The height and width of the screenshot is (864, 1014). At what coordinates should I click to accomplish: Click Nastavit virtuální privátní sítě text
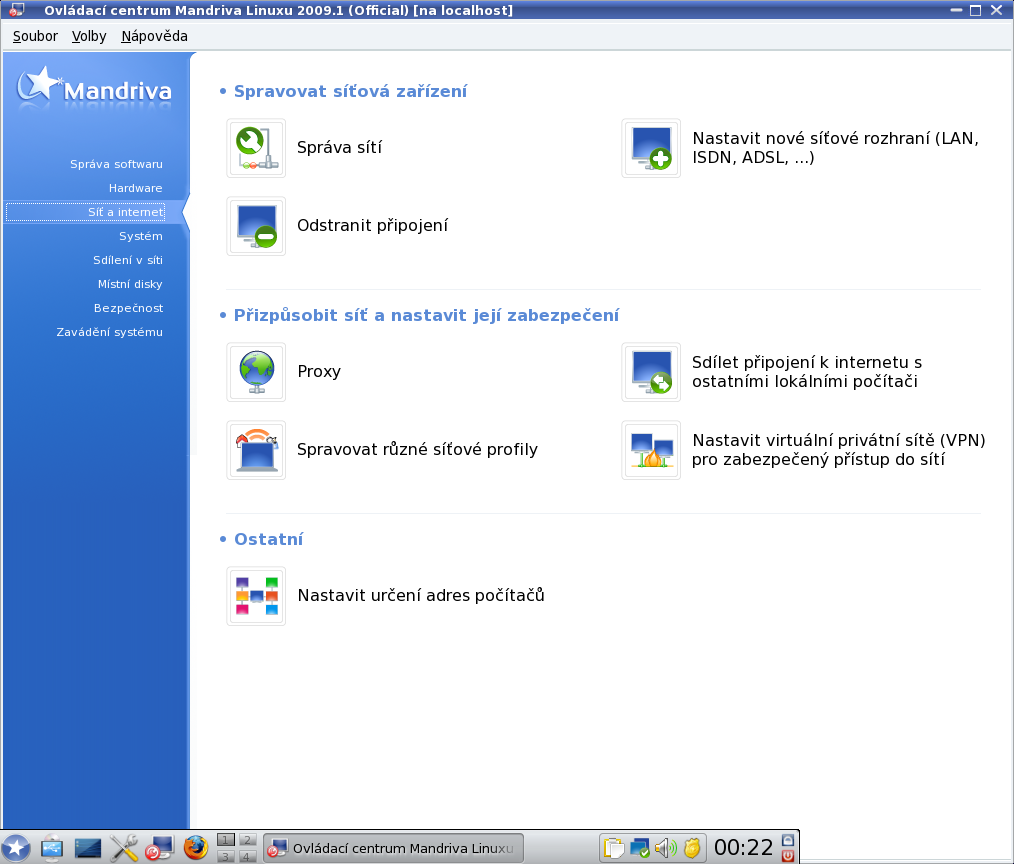[839, 449]
